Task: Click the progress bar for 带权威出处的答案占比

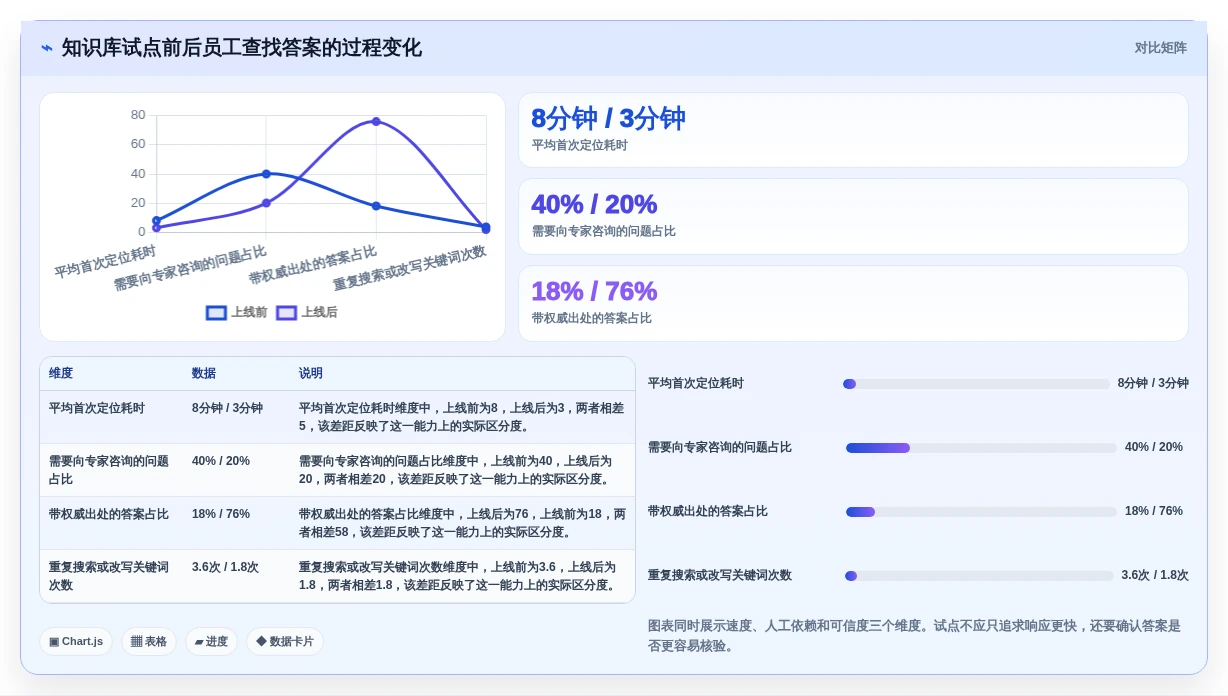Action: point(981,512)
